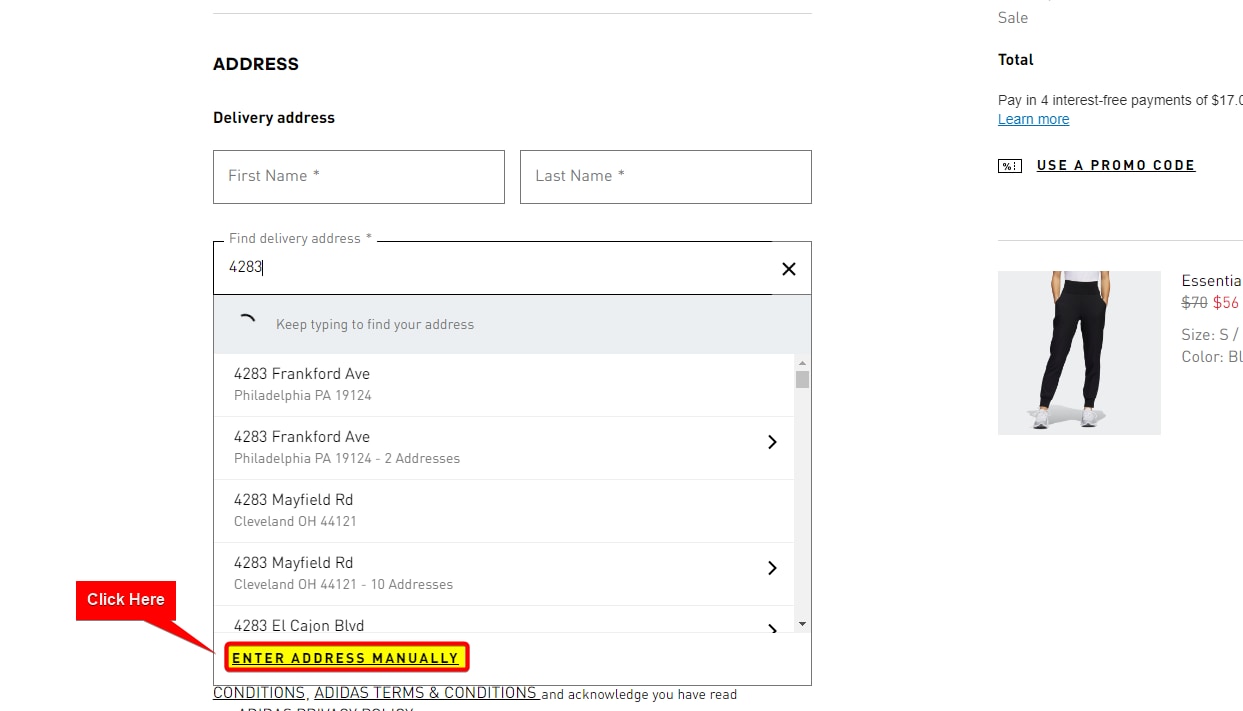Screen dimensions: 1243x711
Task: Click the suggestion list scroll-up arrow
Action: [802, 363]
